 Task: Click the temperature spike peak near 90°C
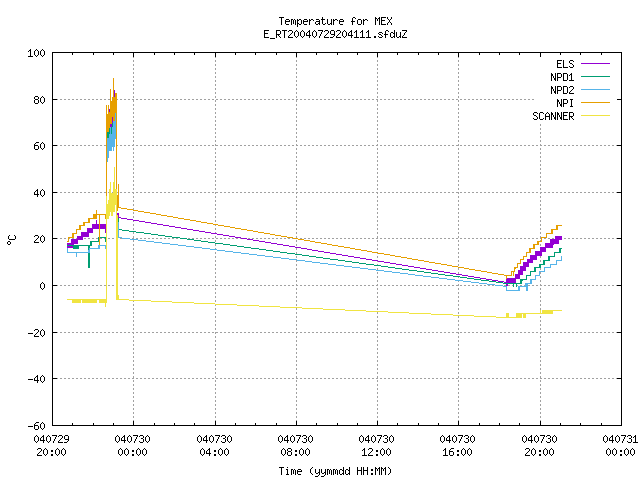(x=113, y=79)
